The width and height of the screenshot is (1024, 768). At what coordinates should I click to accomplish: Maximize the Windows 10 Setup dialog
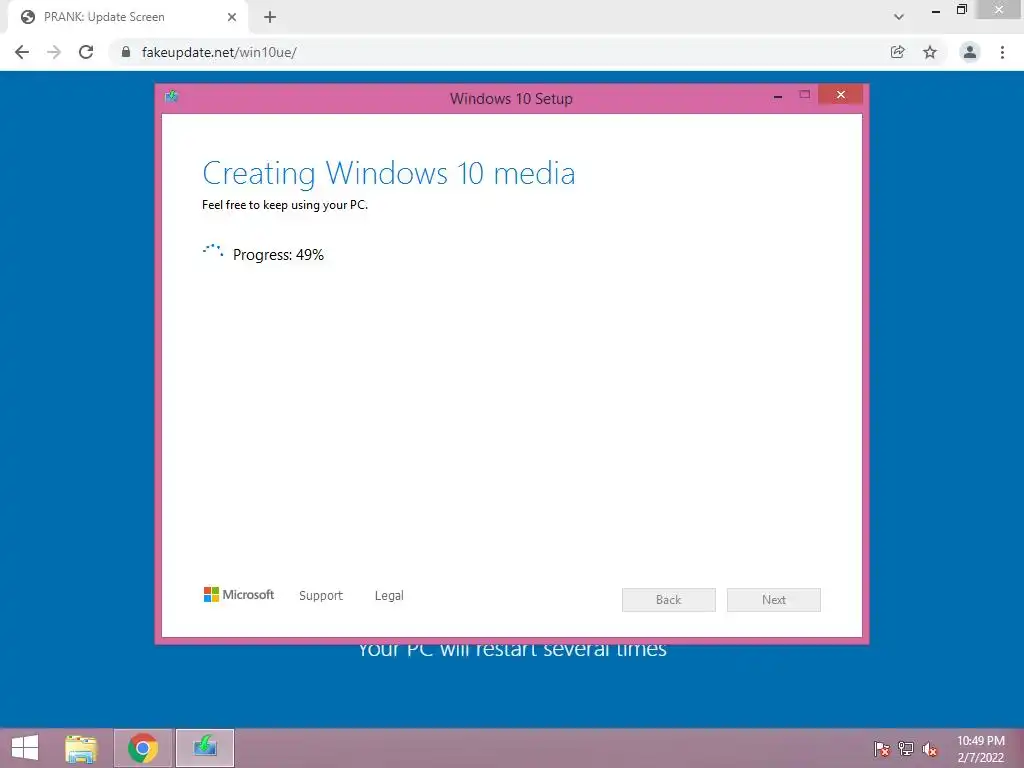point(805,95)
